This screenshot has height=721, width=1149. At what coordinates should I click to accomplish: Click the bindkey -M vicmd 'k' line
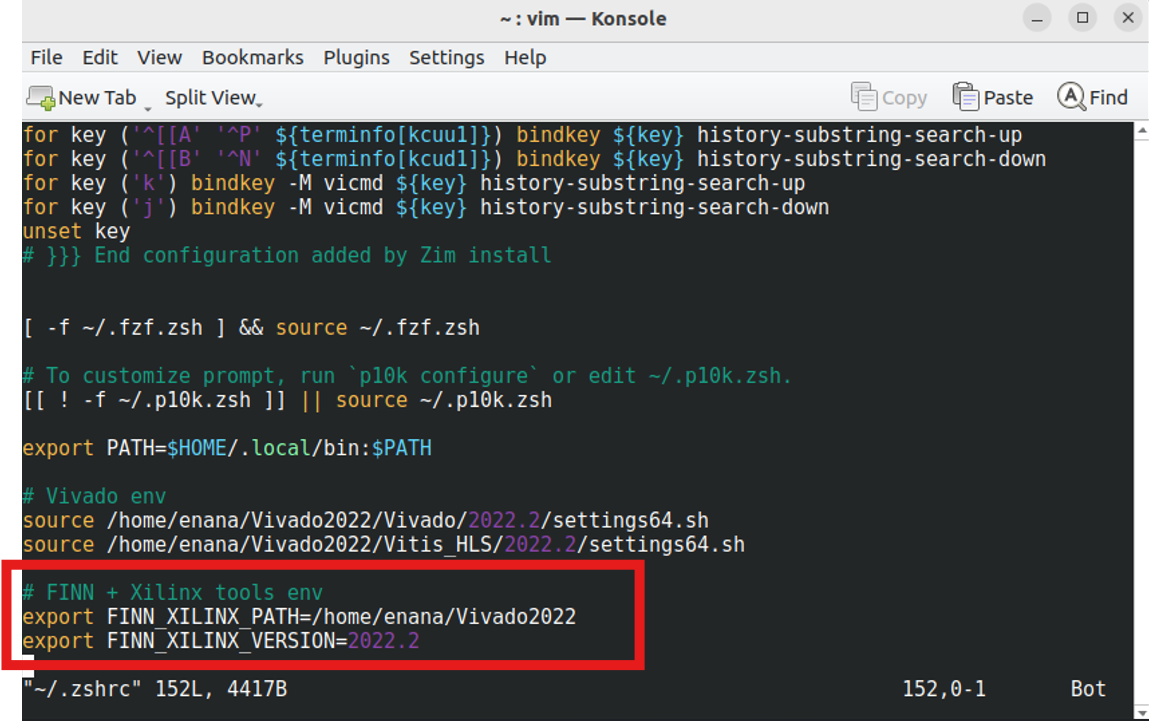[x=414, y=183]
